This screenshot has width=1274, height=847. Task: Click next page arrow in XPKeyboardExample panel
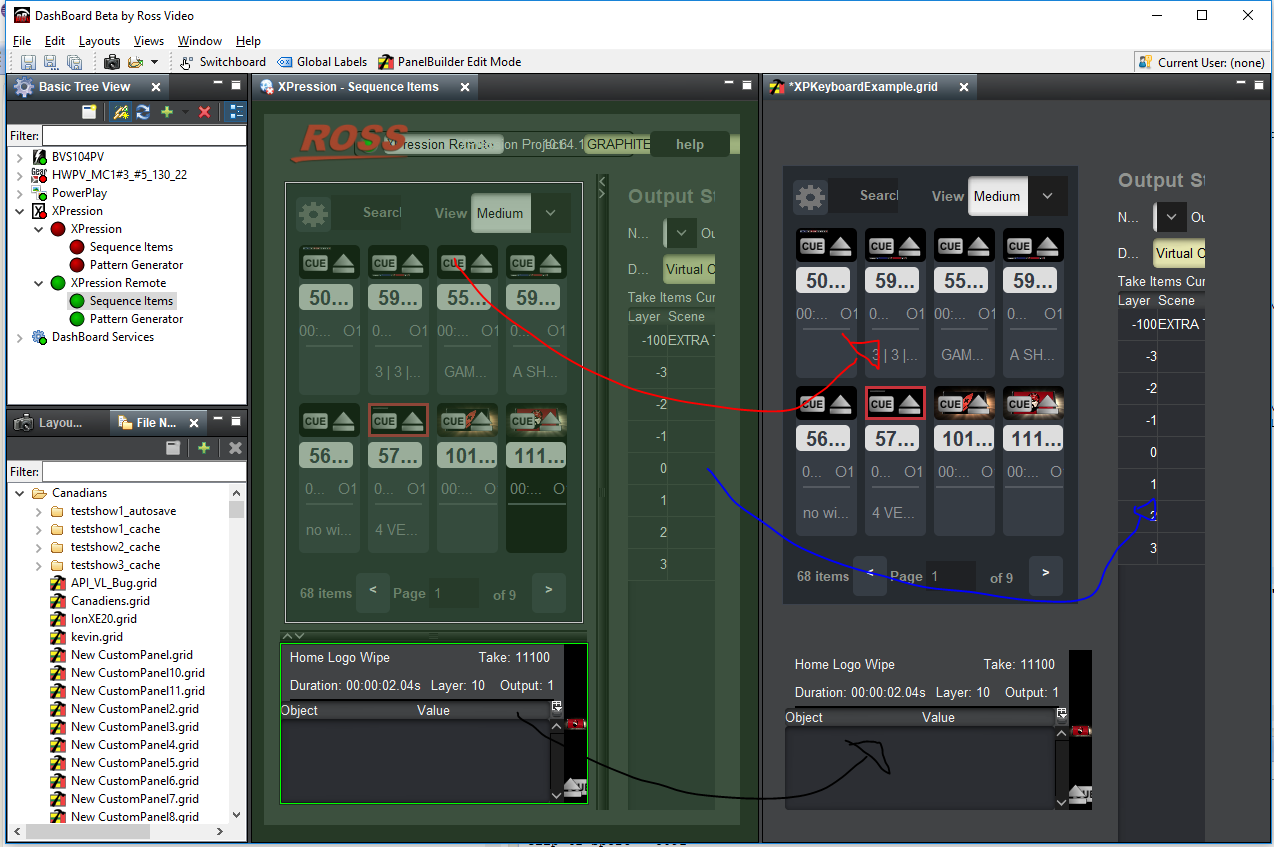click(x=1045, y=574)
